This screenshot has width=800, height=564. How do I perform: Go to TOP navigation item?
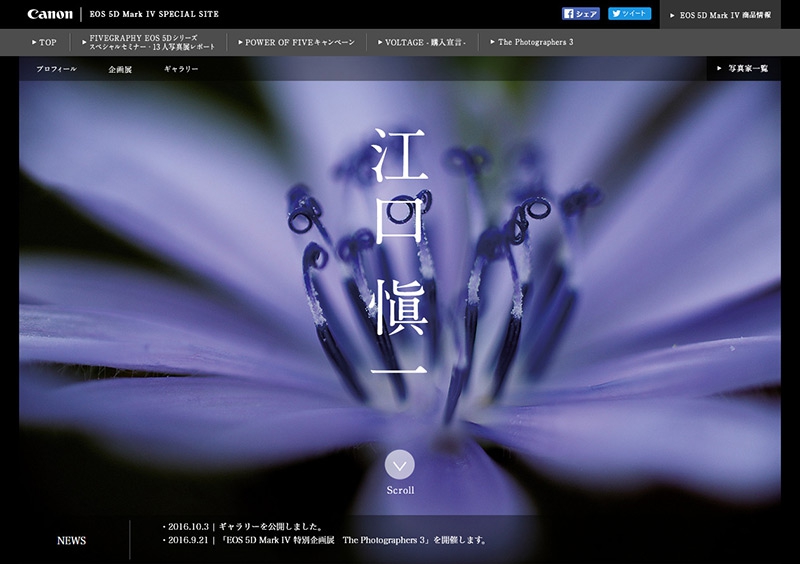(x=45, y=42)
